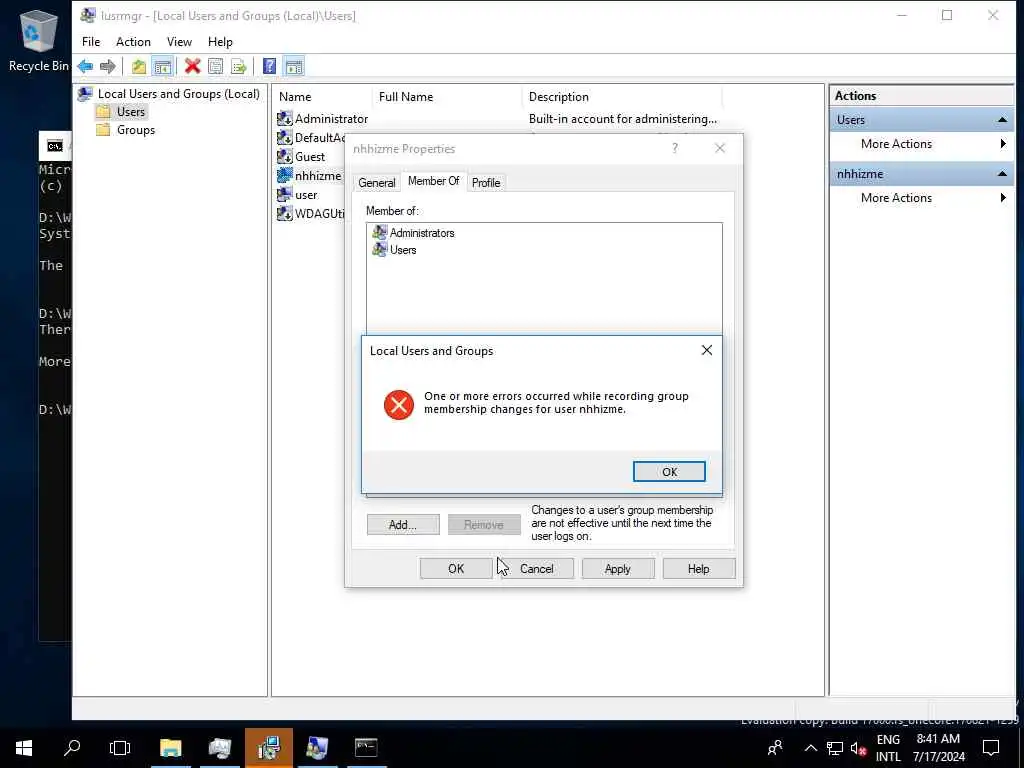Click the Help button in the Properties dialog

699,569
